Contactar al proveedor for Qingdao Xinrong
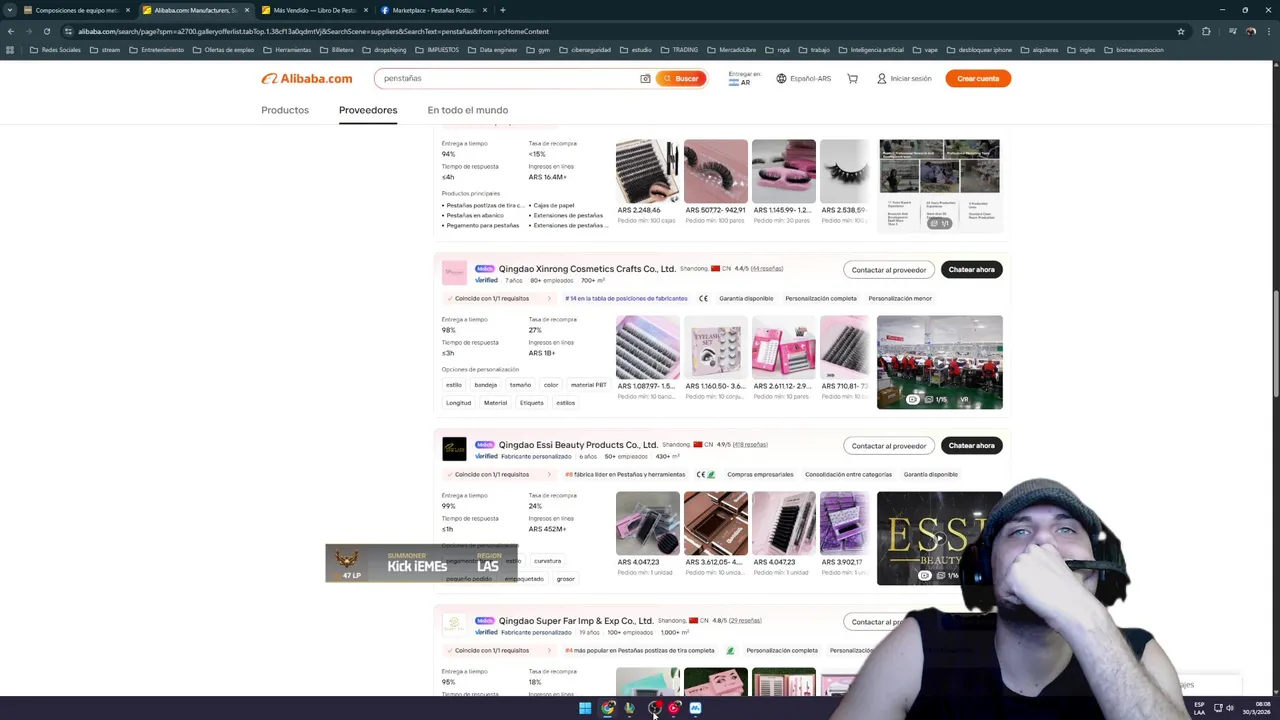This screenshot has width=1280, height=720. (889, 269)
